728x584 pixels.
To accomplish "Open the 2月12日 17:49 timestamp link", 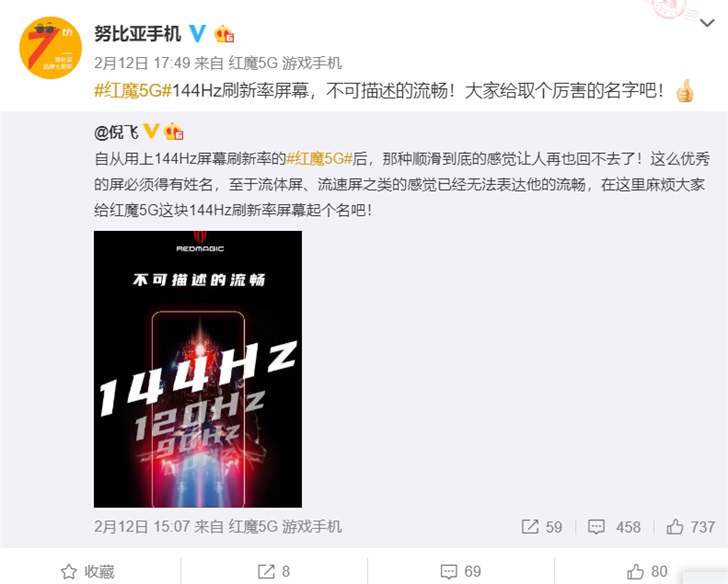I will 142,63.
